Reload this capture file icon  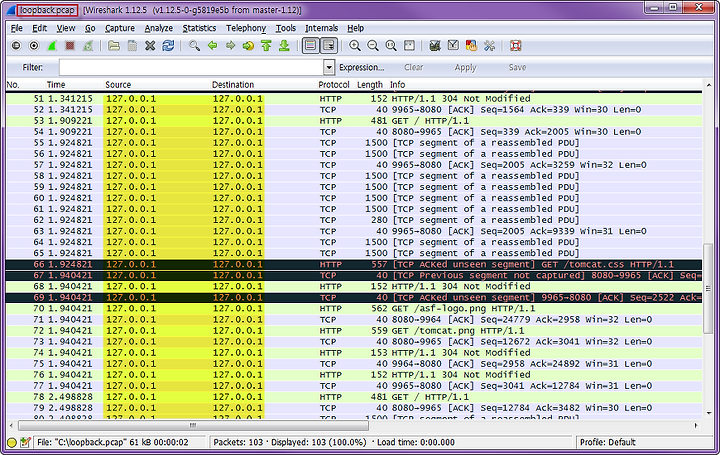(x=168, y=45)
